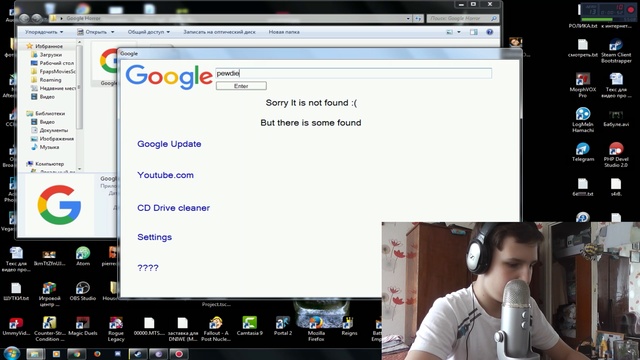640x360 pixels.
Task: Open the Reigns desktop shortcut
Action: [349, 327]
